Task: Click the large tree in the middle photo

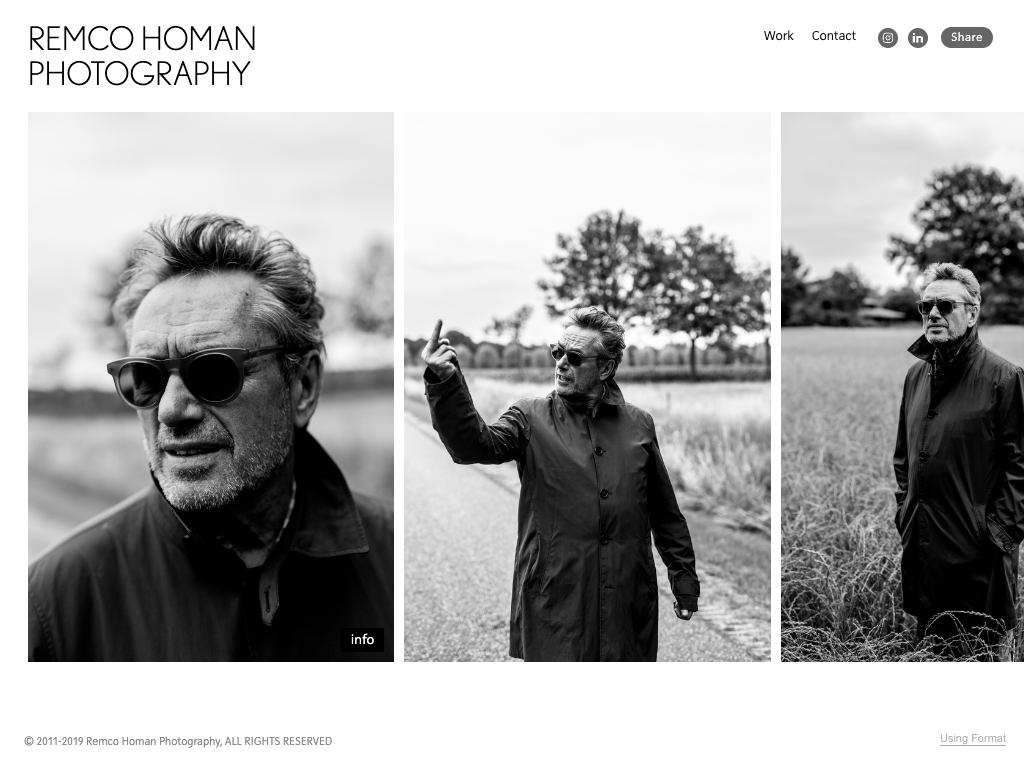Action: (x=653, y=281)
